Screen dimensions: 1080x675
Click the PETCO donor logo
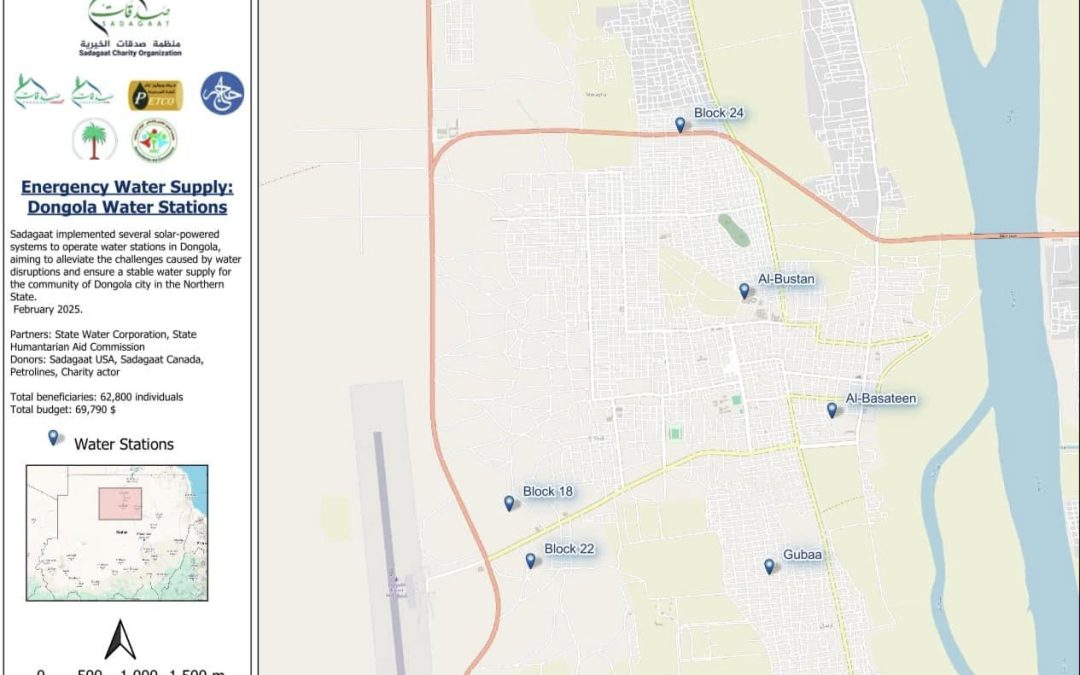156,95
